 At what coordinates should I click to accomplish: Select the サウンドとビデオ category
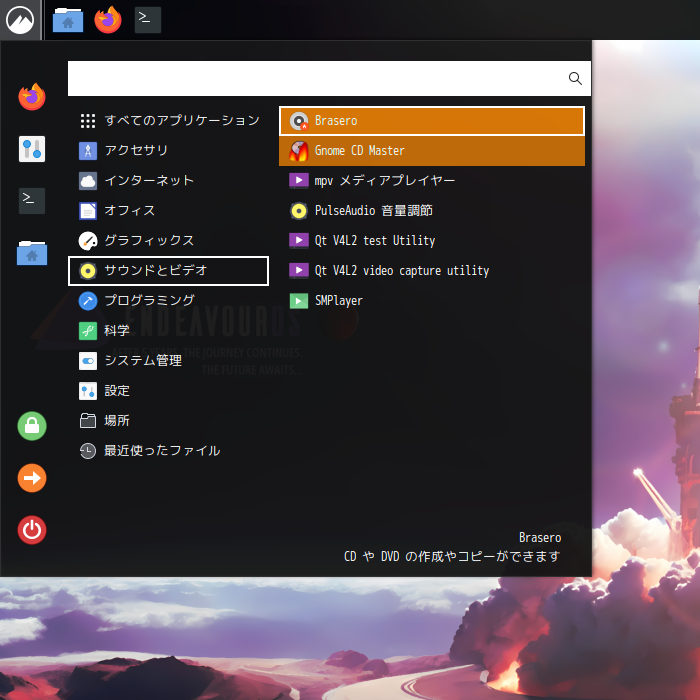(168, 271)
